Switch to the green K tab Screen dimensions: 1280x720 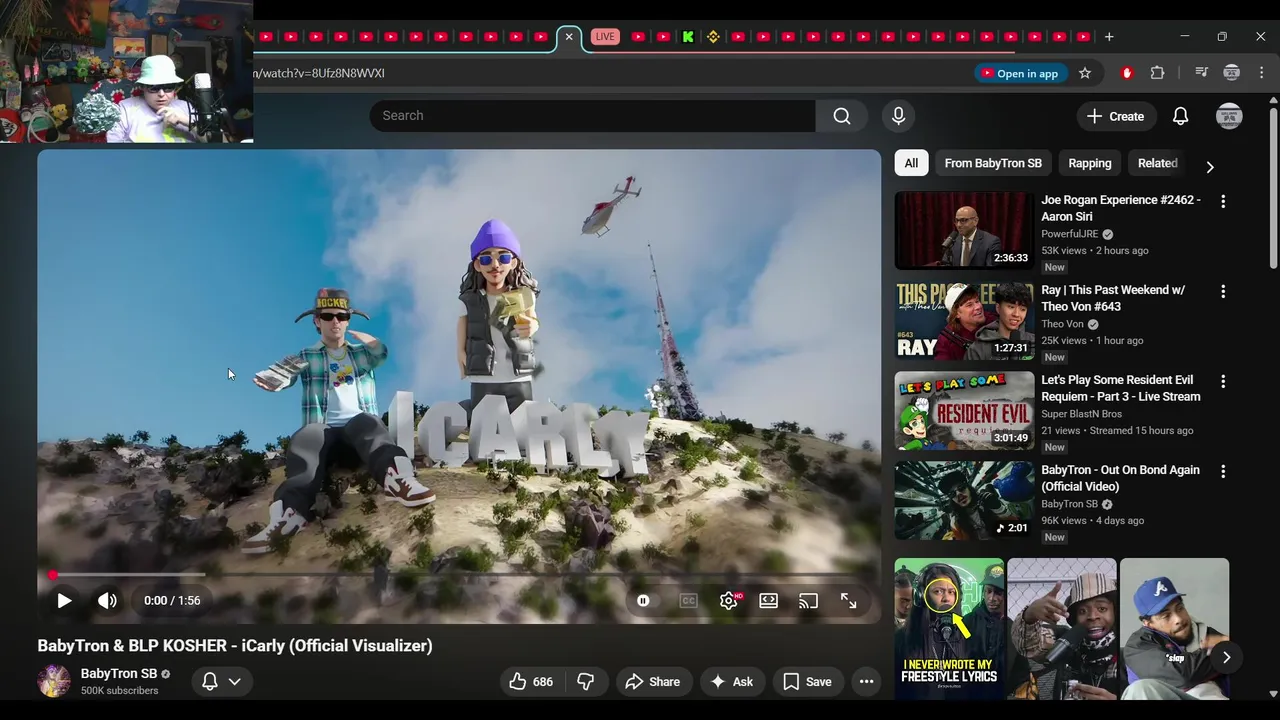tap(688, 37)
